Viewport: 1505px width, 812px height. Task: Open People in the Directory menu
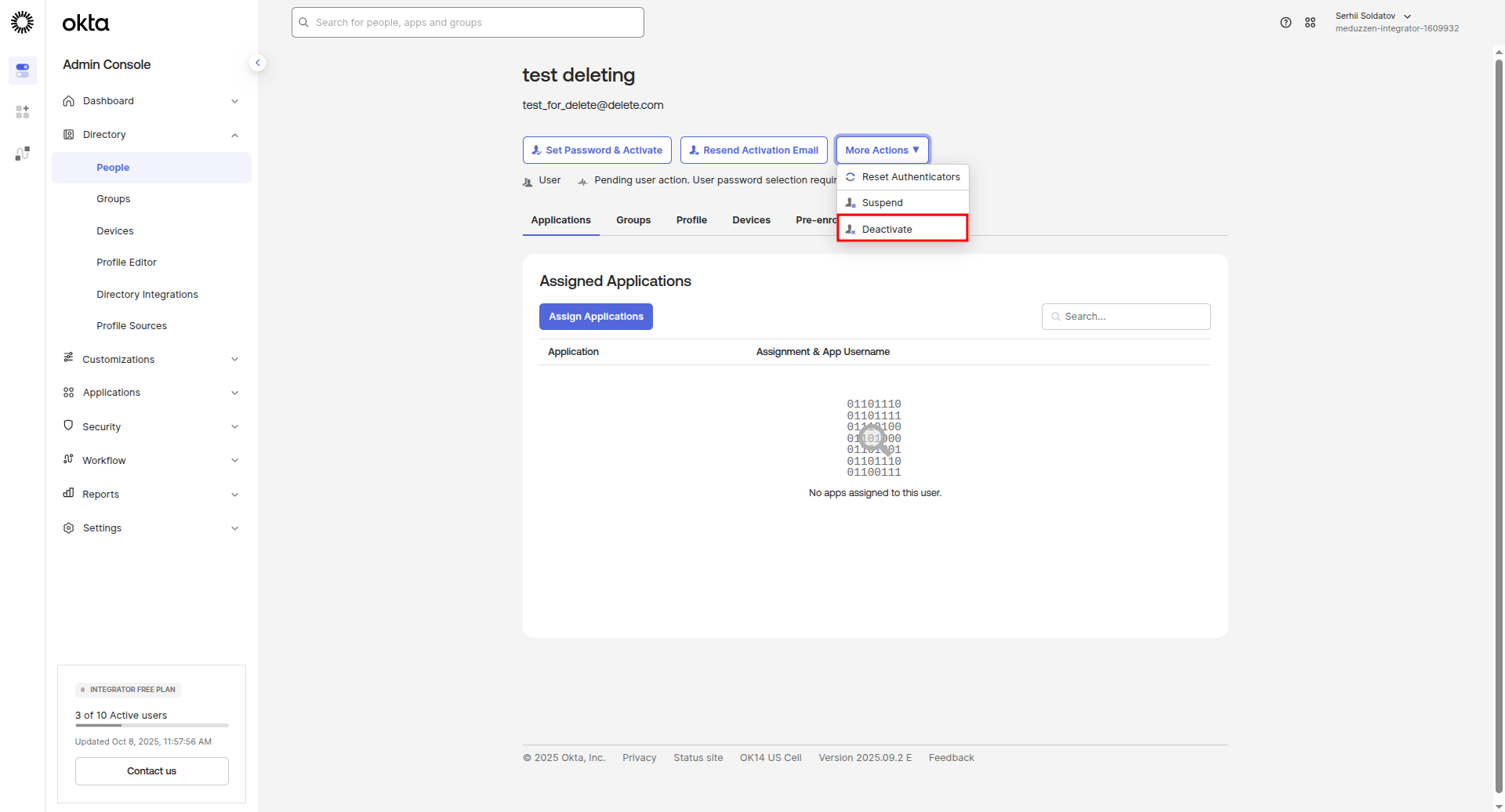coord(151,168)
